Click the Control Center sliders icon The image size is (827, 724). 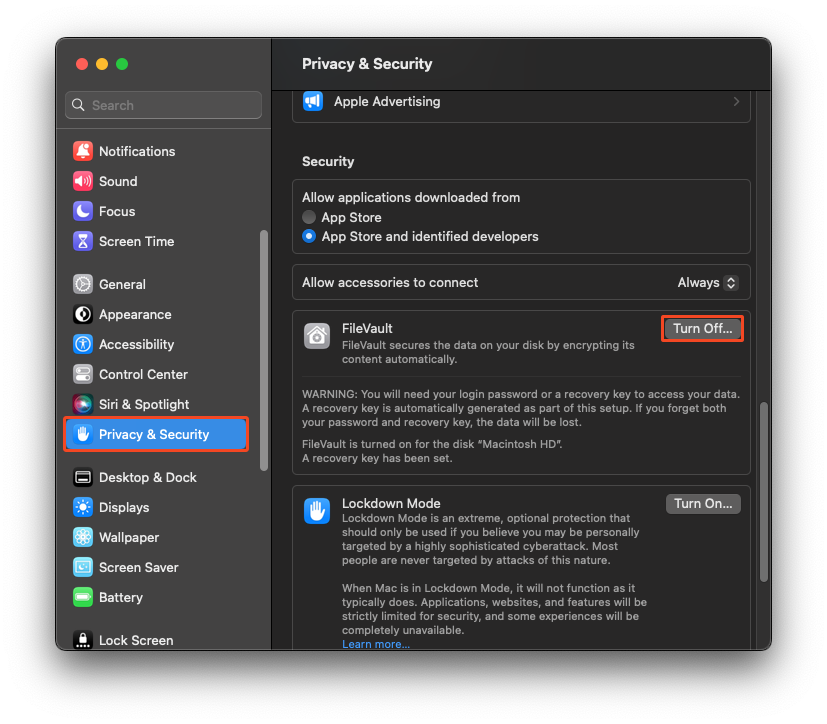(84, 374)
